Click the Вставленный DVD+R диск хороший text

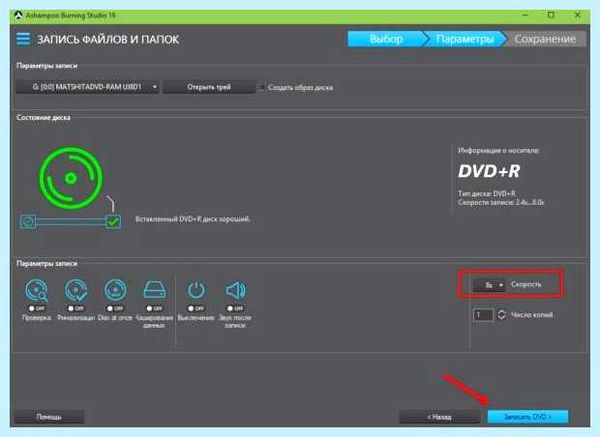pyautogui.click(x=193, y=219)
